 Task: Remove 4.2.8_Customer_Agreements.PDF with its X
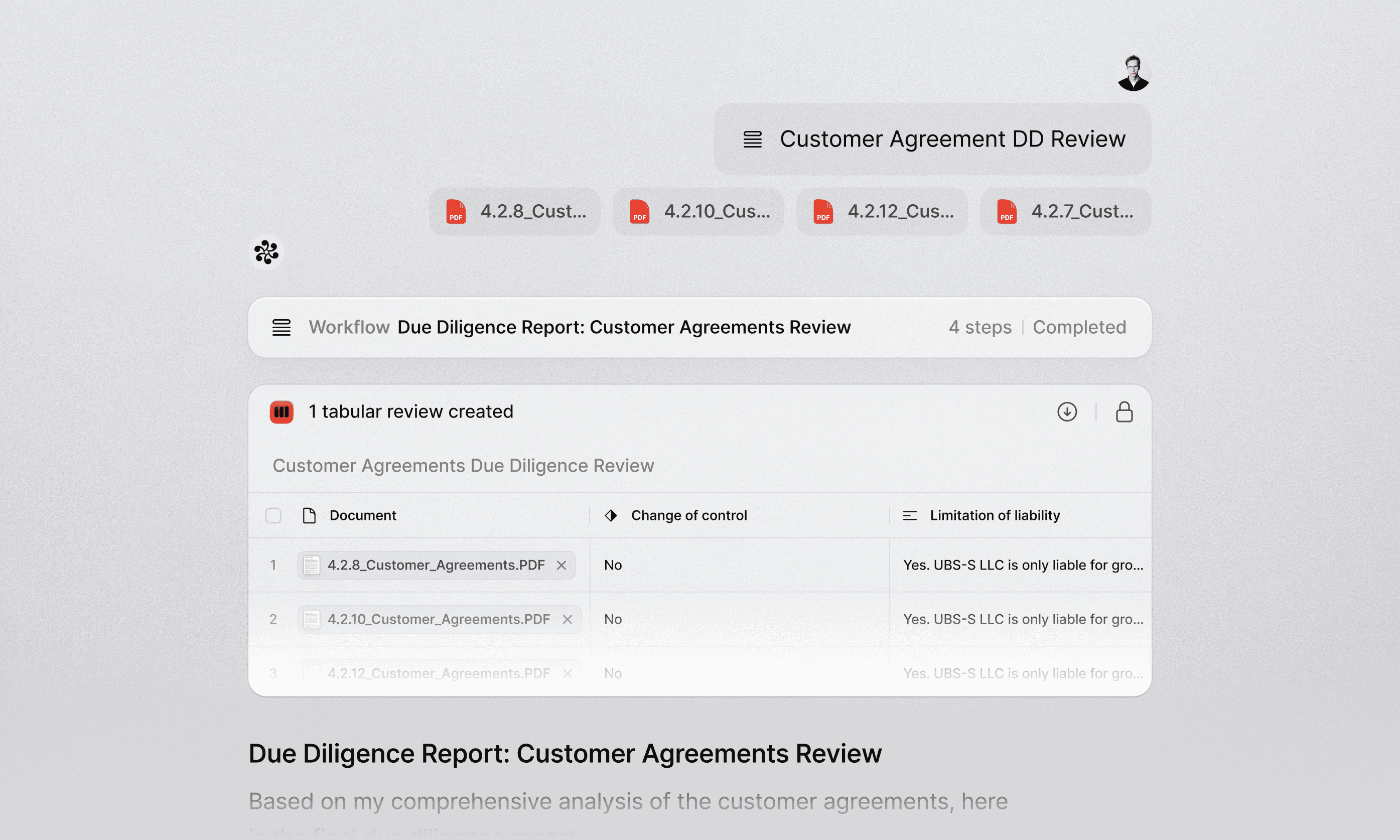tap(561, 565)
